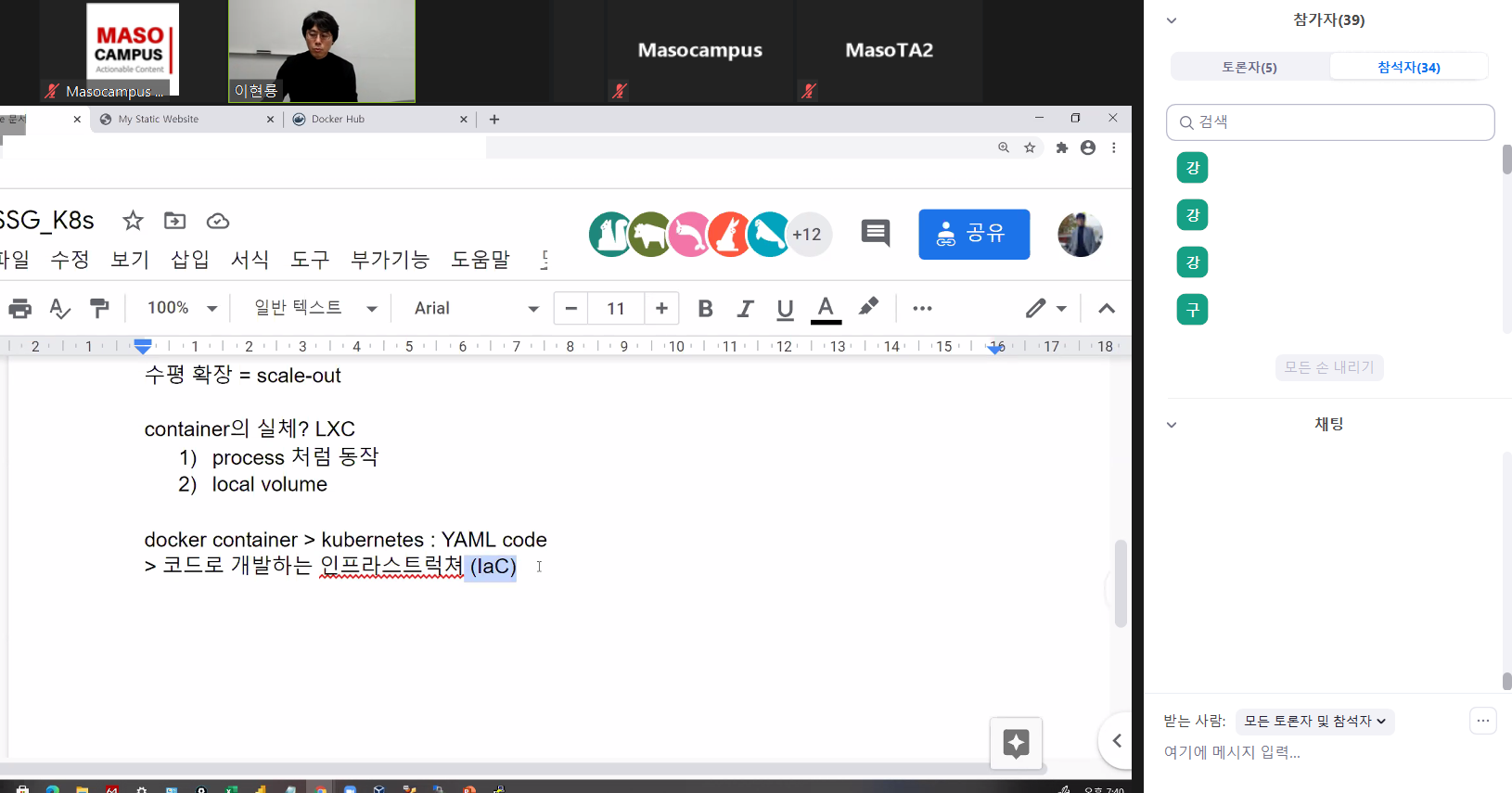The width and height of the screenshot is (1512, 793).
Task: Select the highlight color pen icon
Action: 868,308
